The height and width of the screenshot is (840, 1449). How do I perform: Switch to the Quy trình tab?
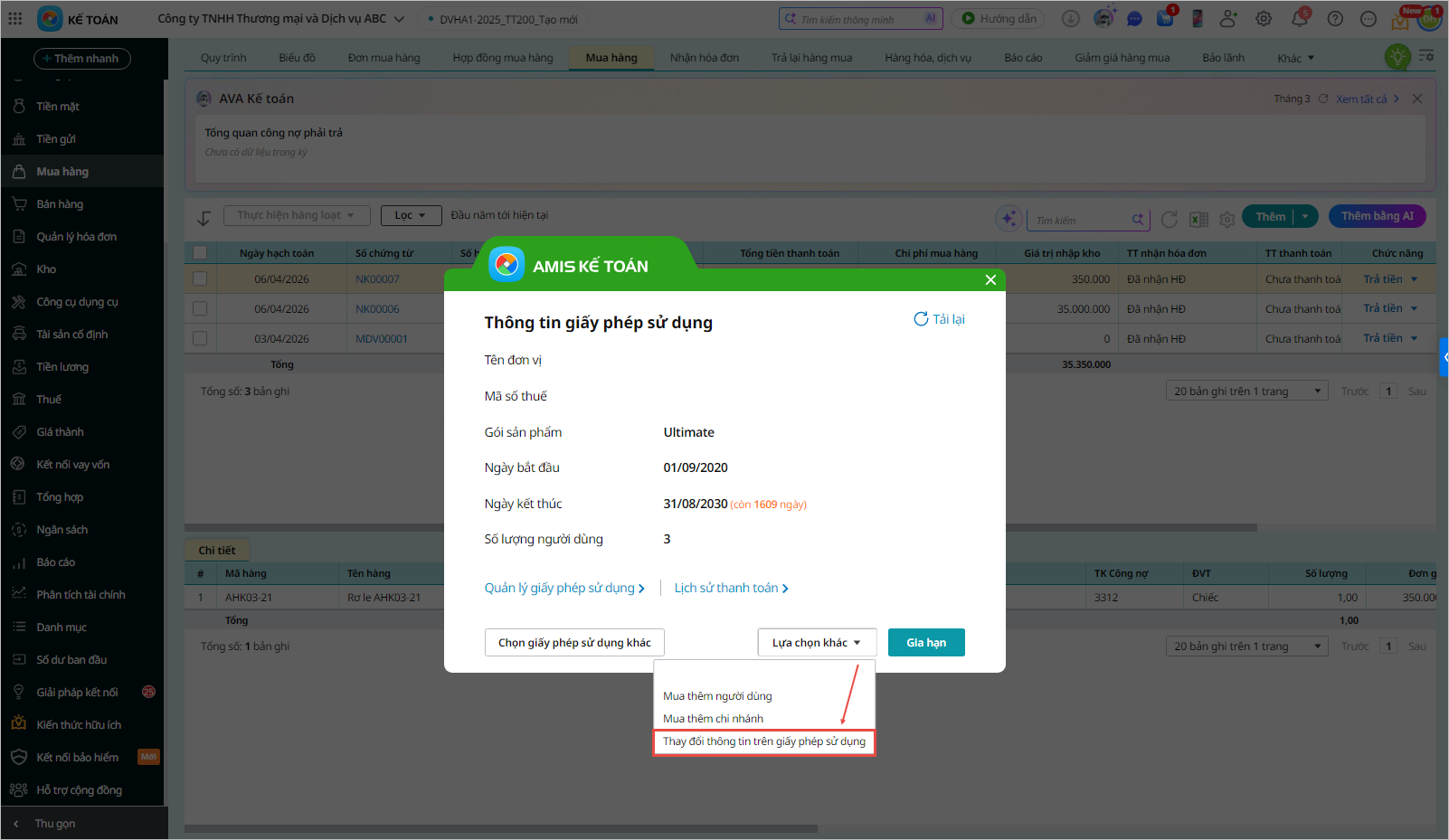223,58
